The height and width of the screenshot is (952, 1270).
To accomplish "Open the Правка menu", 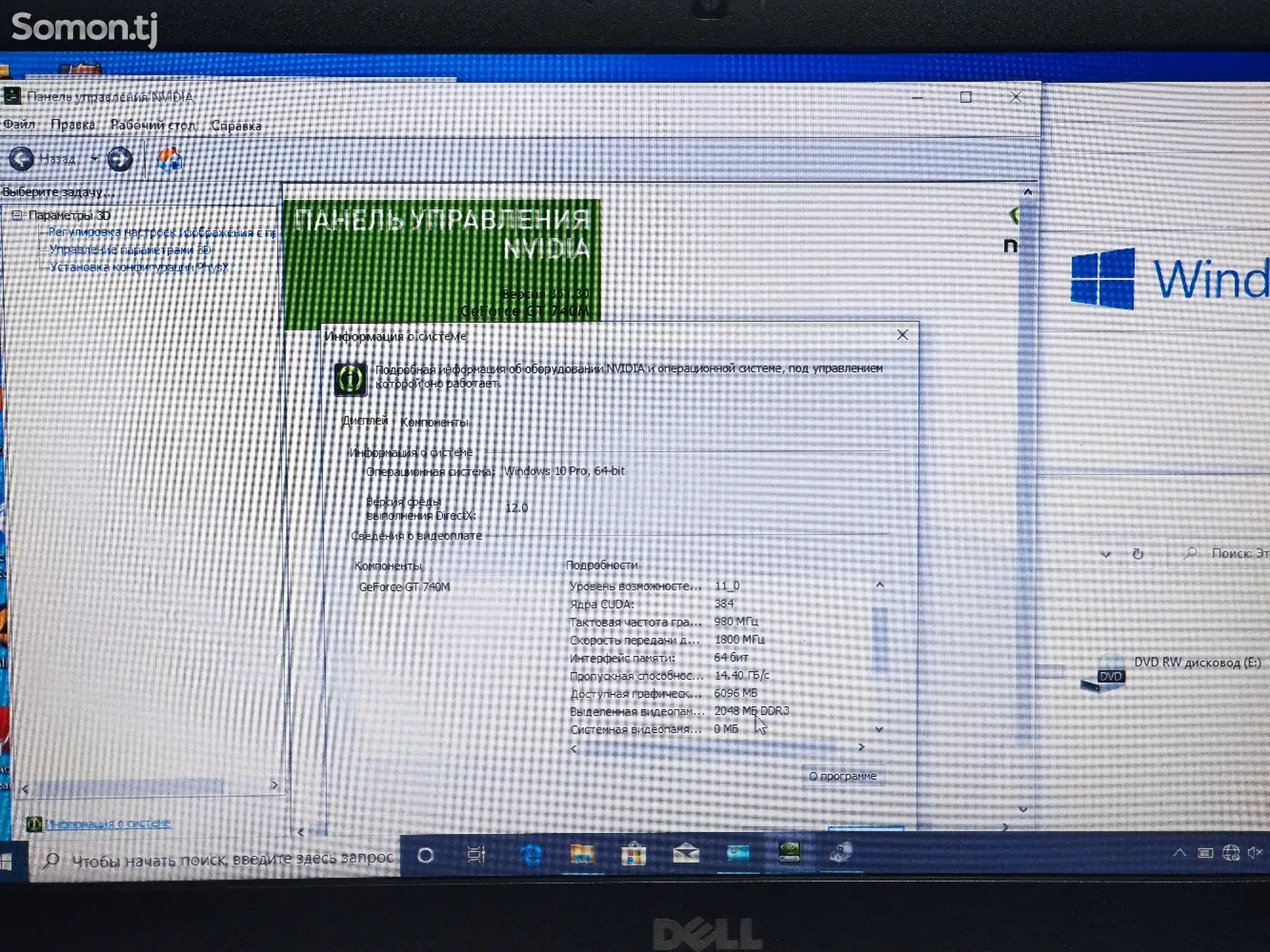I will [x=72, y=125].
